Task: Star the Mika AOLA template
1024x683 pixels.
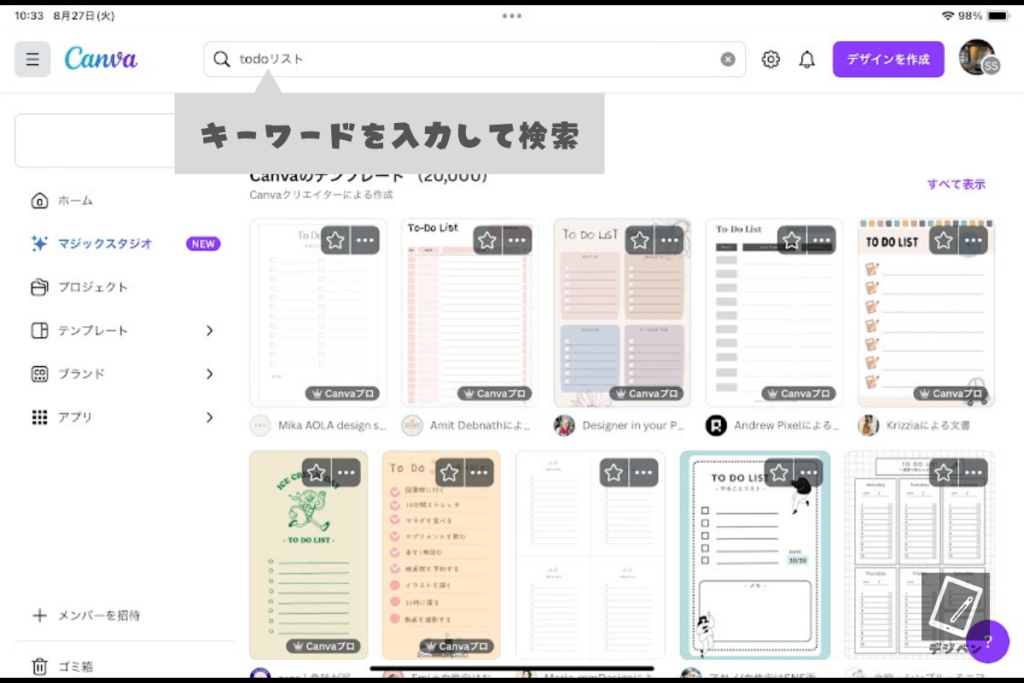Action: point(336,240)
